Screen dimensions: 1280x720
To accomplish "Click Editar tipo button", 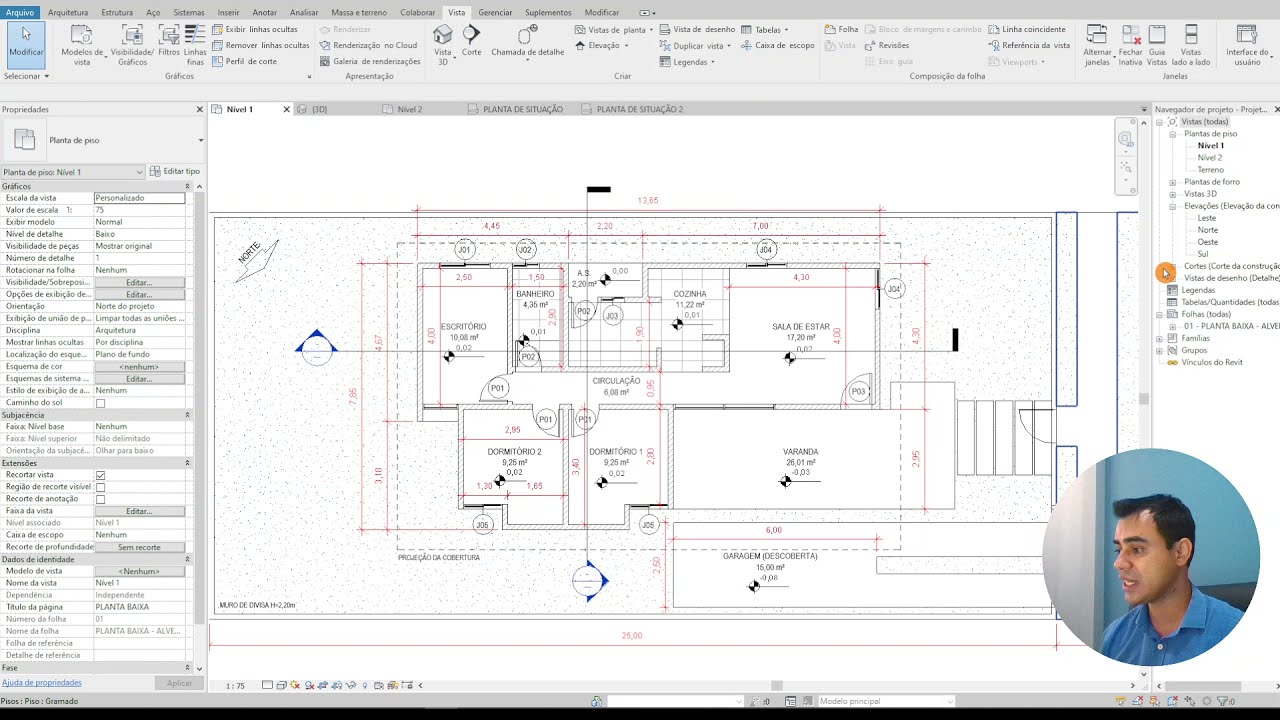I will [x=175, y=172].
